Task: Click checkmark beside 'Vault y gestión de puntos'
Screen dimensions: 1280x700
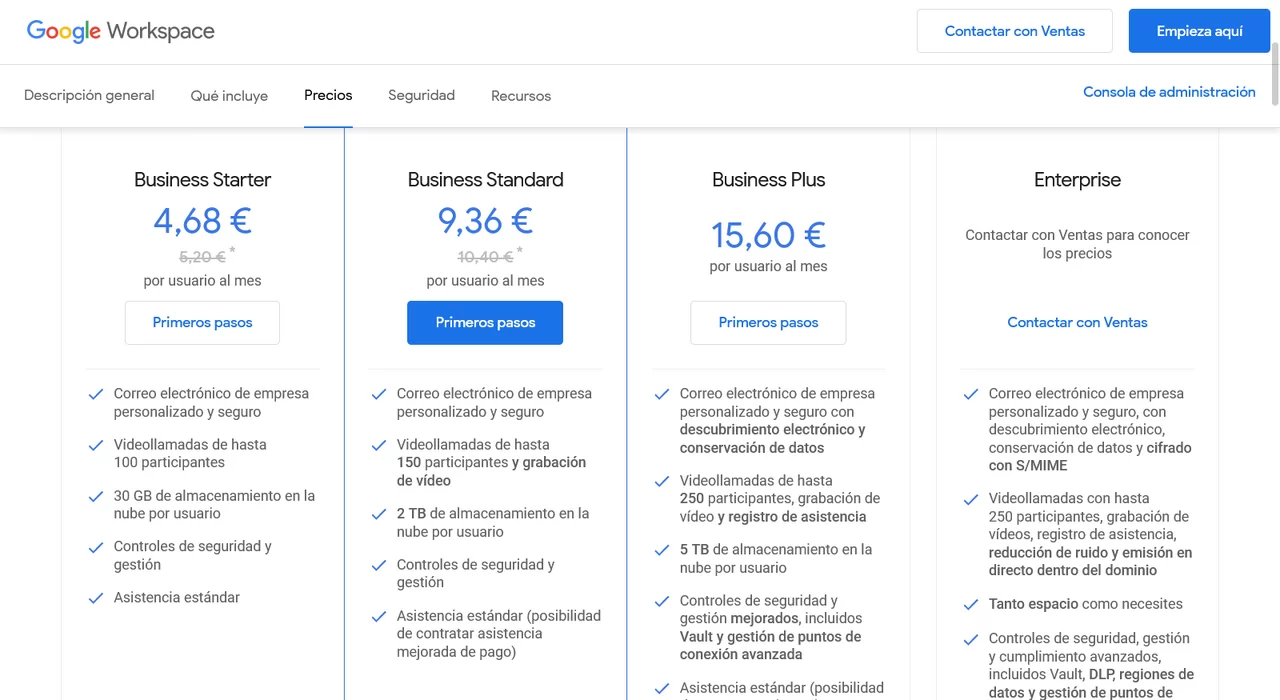Action: (662, 601)
